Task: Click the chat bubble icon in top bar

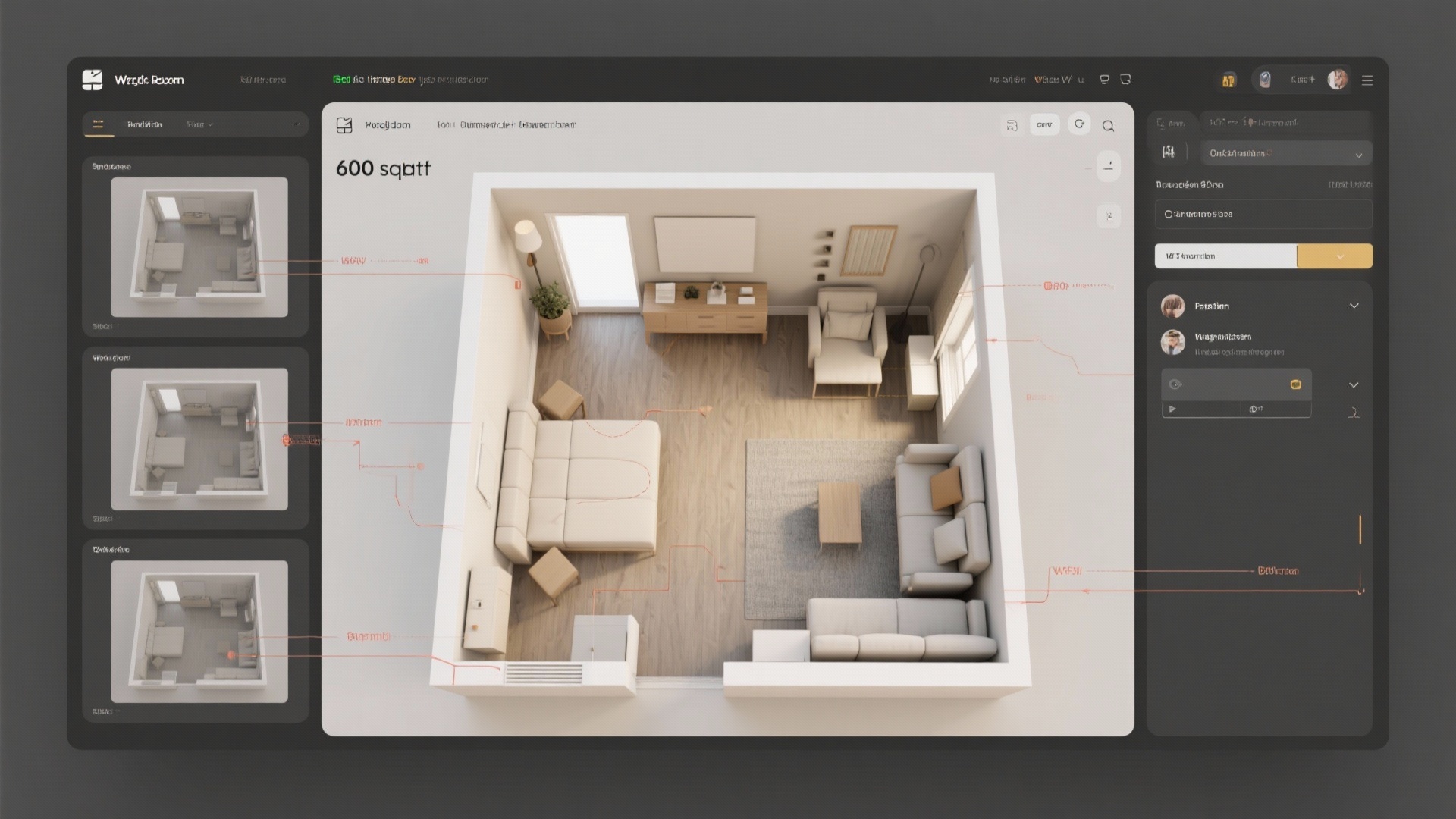Action: click(x=1104, y=80)
